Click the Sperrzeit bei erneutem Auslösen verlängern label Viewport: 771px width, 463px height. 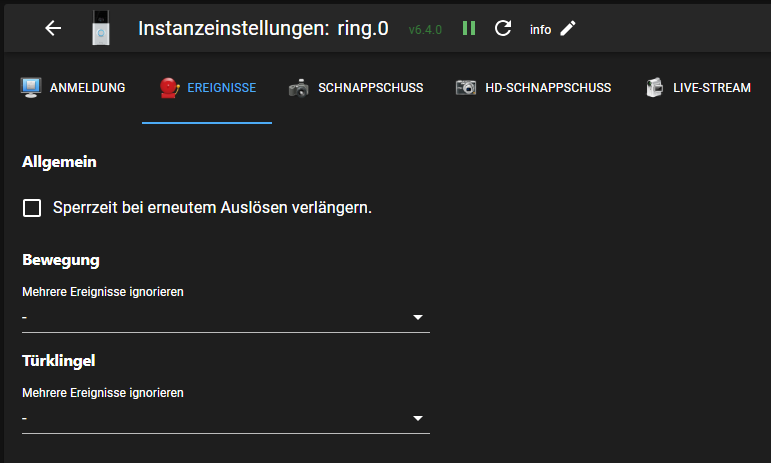click(x=212, y=208)
